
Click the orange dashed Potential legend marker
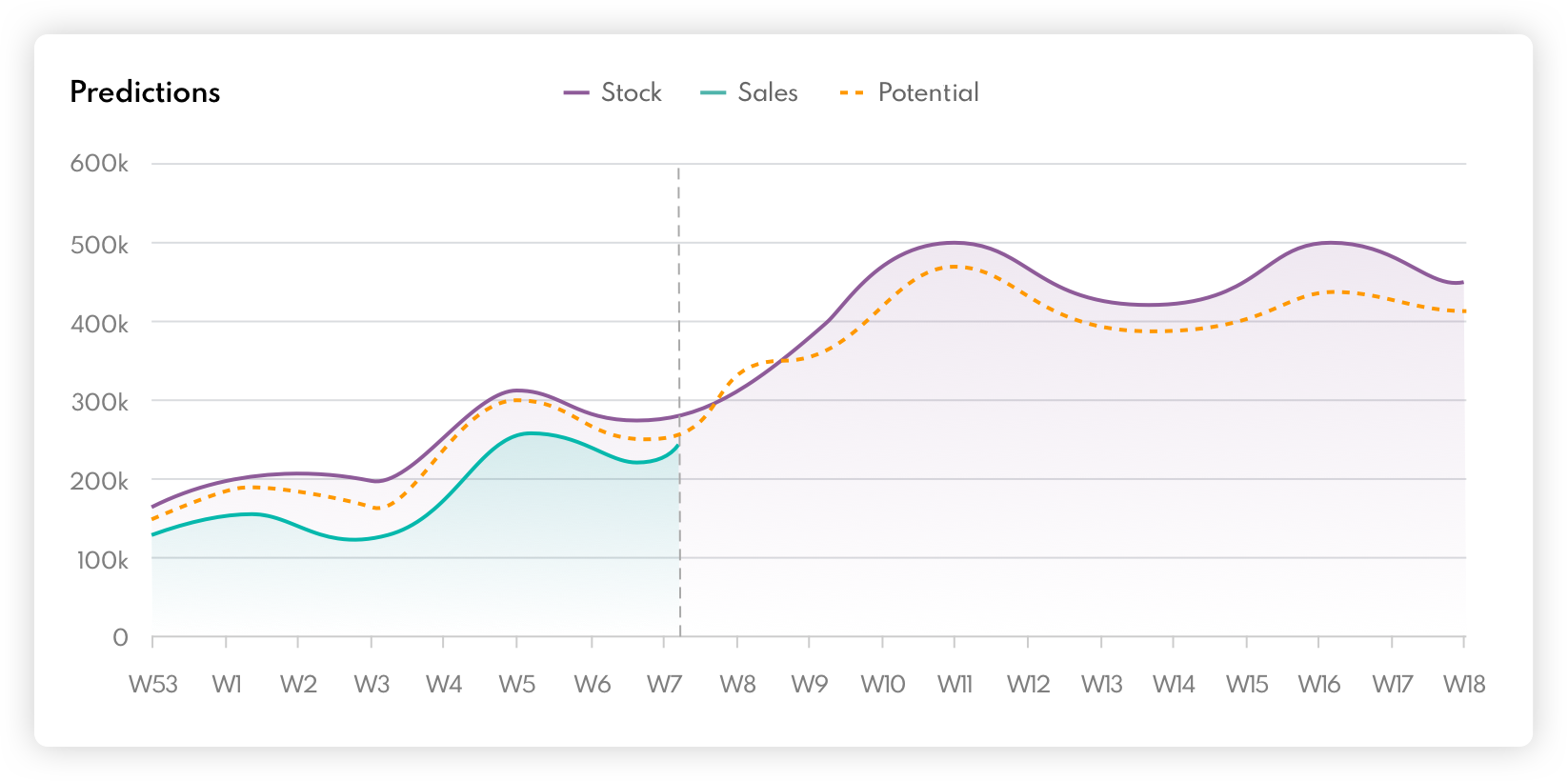click(852, 92)
